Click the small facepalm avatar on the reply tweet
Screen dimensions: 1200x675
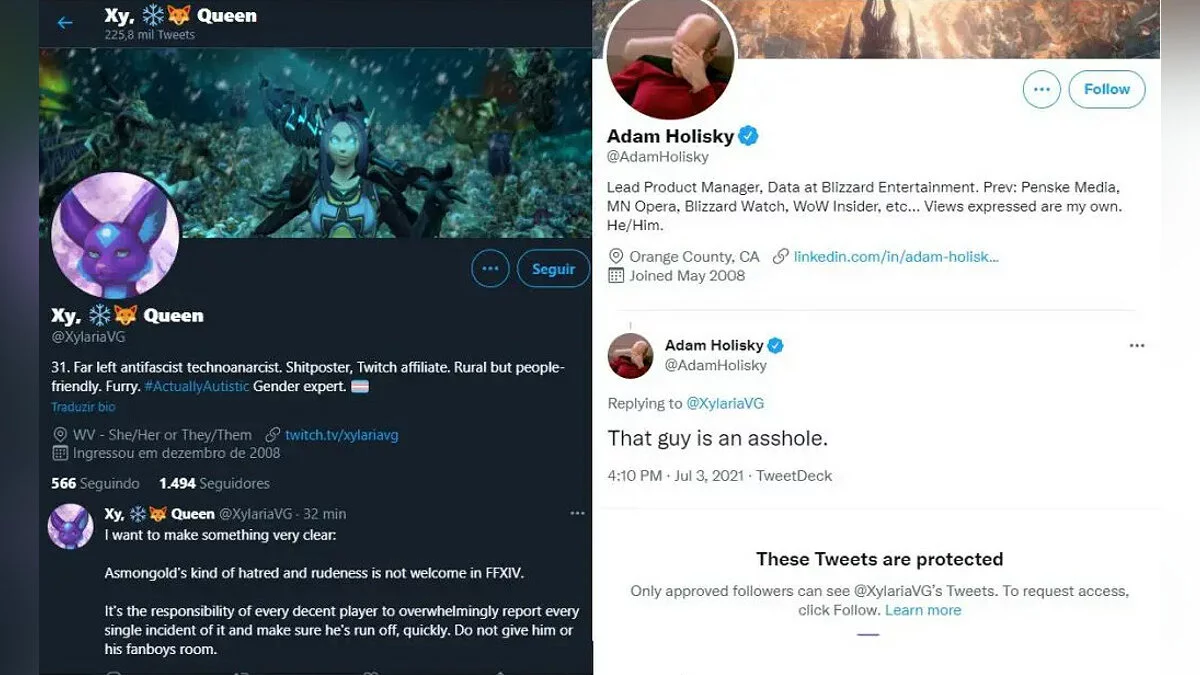(x=631, y=355)
